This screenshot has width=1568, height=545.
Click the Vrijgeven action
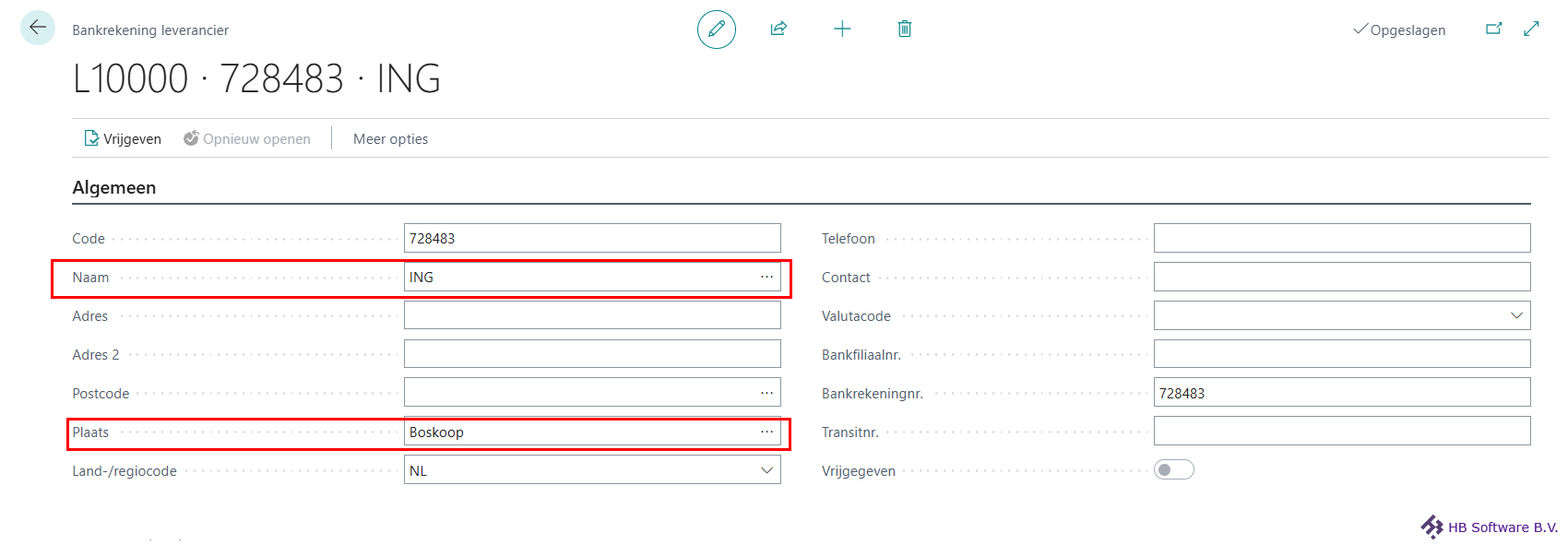pyautogui.click(x=123, y=139)
